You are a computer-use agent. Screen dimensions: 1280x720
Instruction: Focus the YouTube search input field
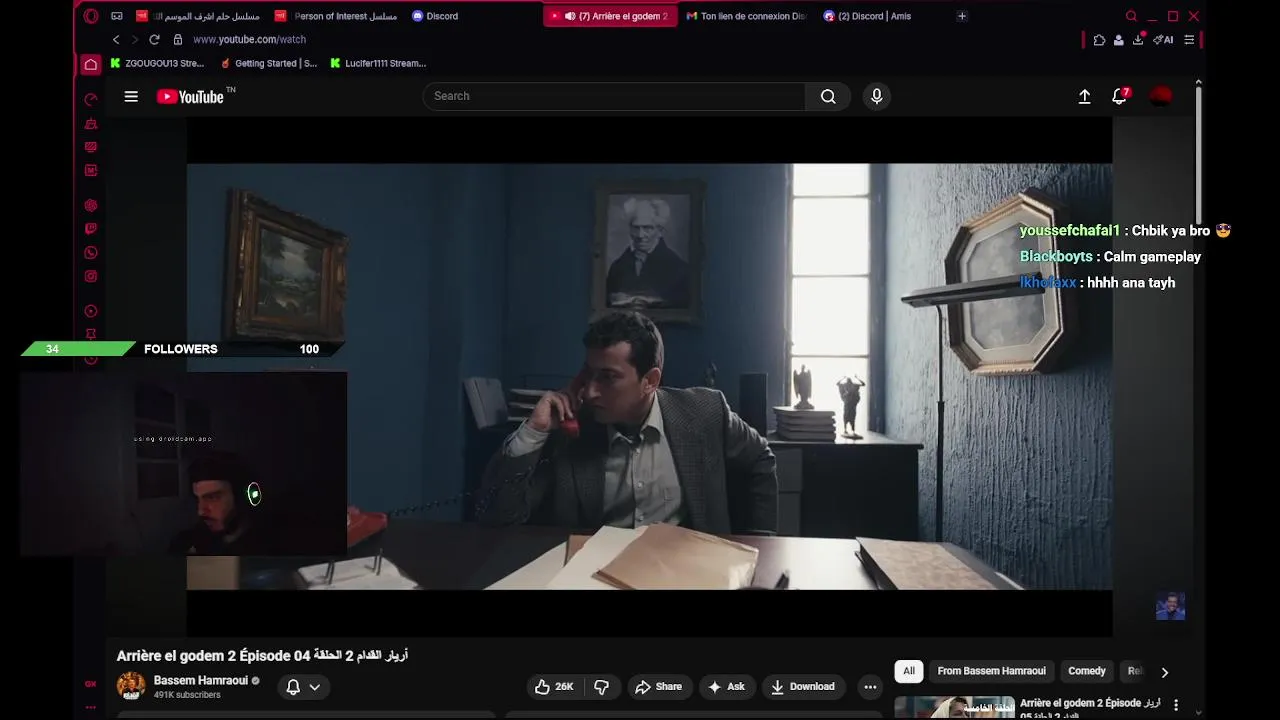click(614, 96)
